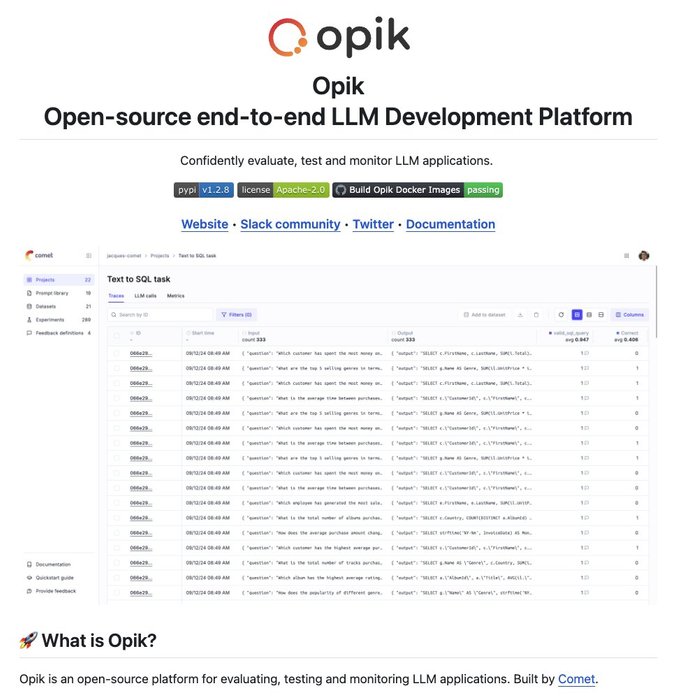Click the scrollbar beside the traces table
The image size is (678, 700).
pos(656,302)
